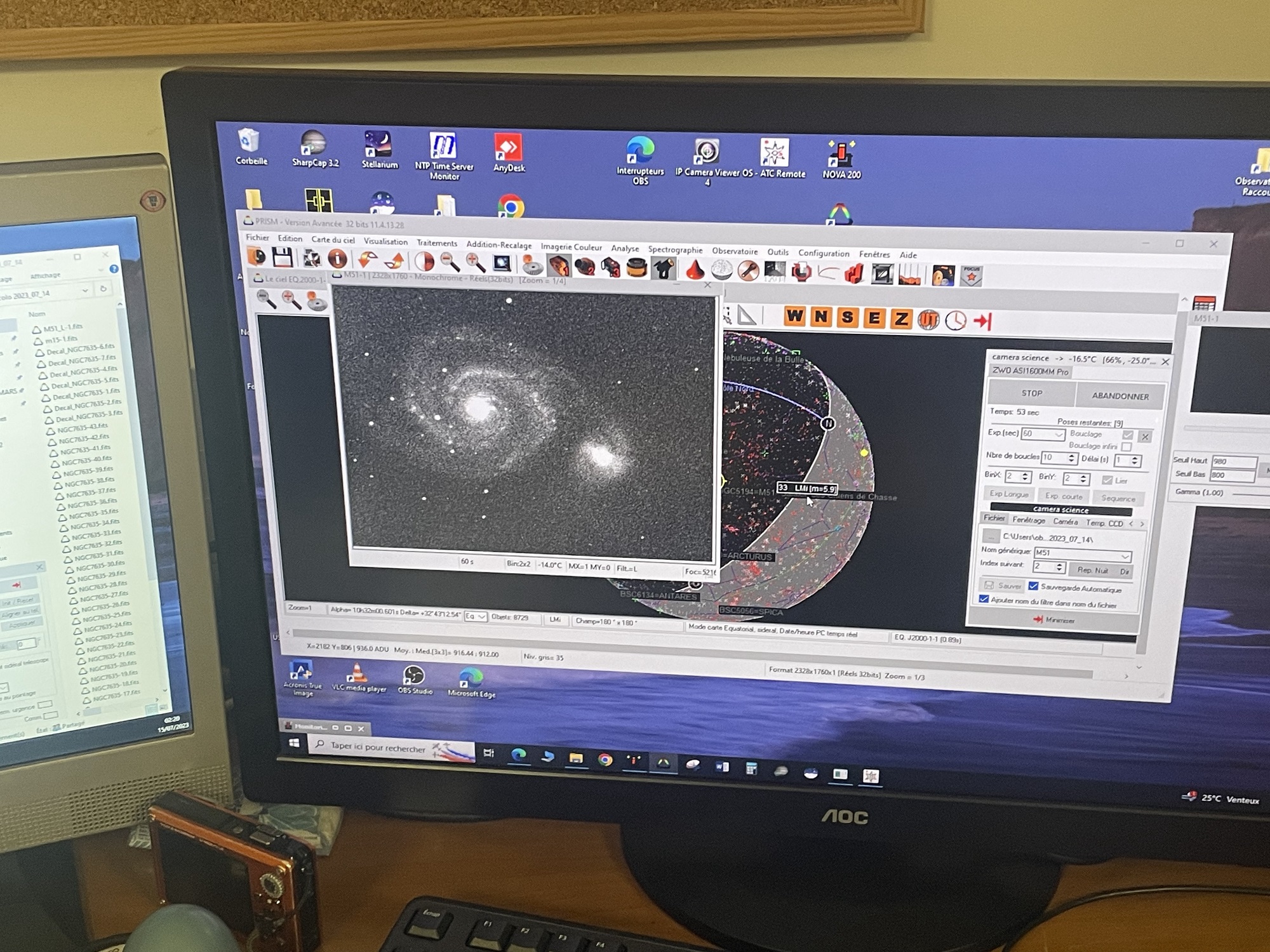Toggle the Lier binning checkbox
Image resolution: width=1270 pixels, height=952 pixels.
tap(1107, 480)
